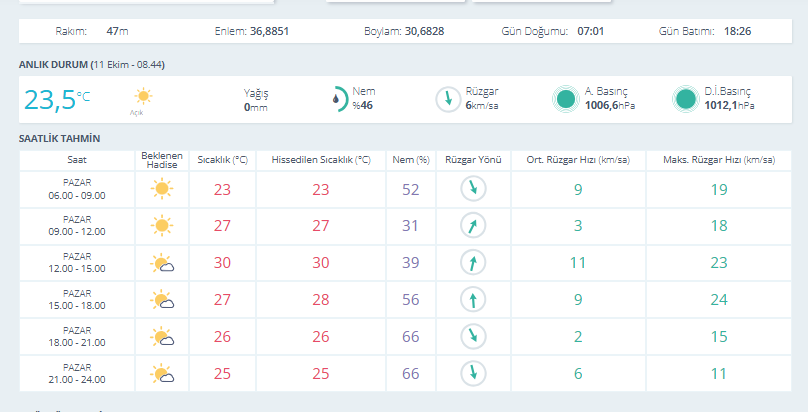Click the Rakım 47m value
Screen dimensions: 808x412
[117, 31]
